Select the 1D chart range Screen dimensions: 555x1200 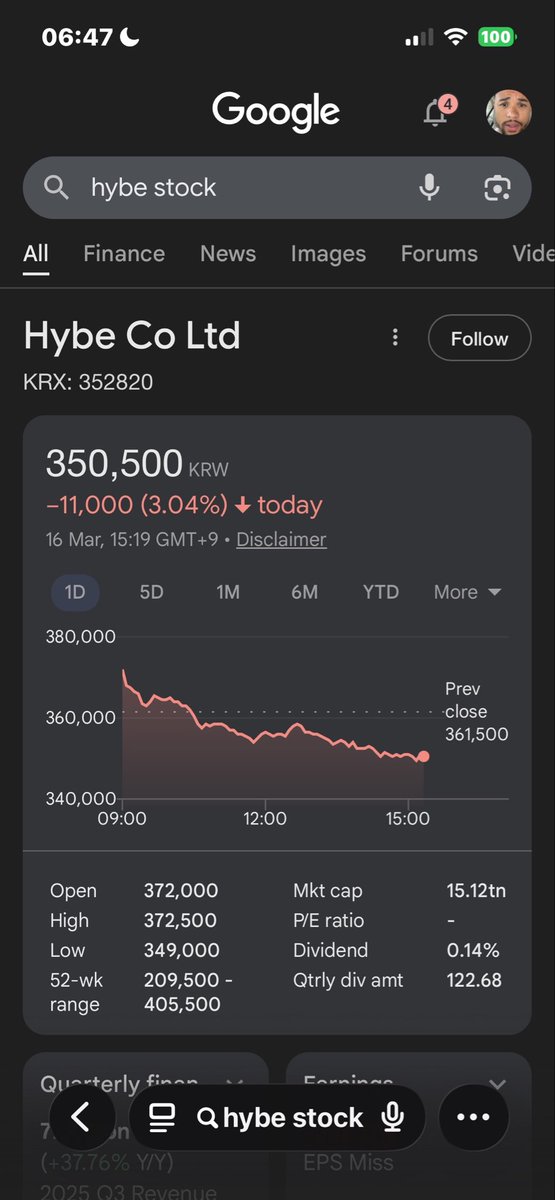pyautogui.click(x=75, y=592)
